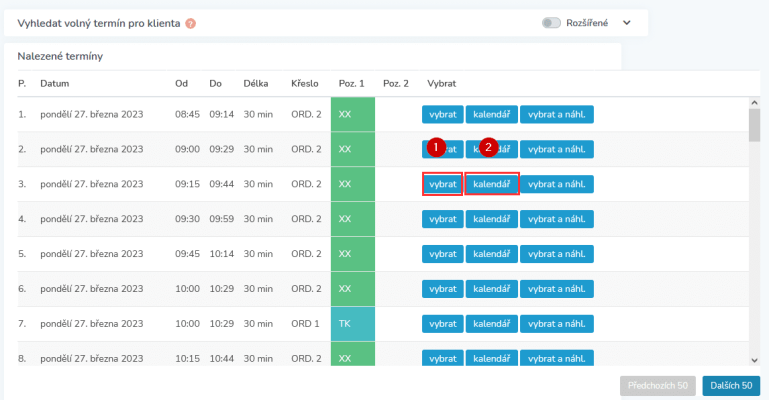Viewport: 769px width, 400px height.
Task: Click the Délka column header
Action: pyautogui.click(x=256, y=83)
